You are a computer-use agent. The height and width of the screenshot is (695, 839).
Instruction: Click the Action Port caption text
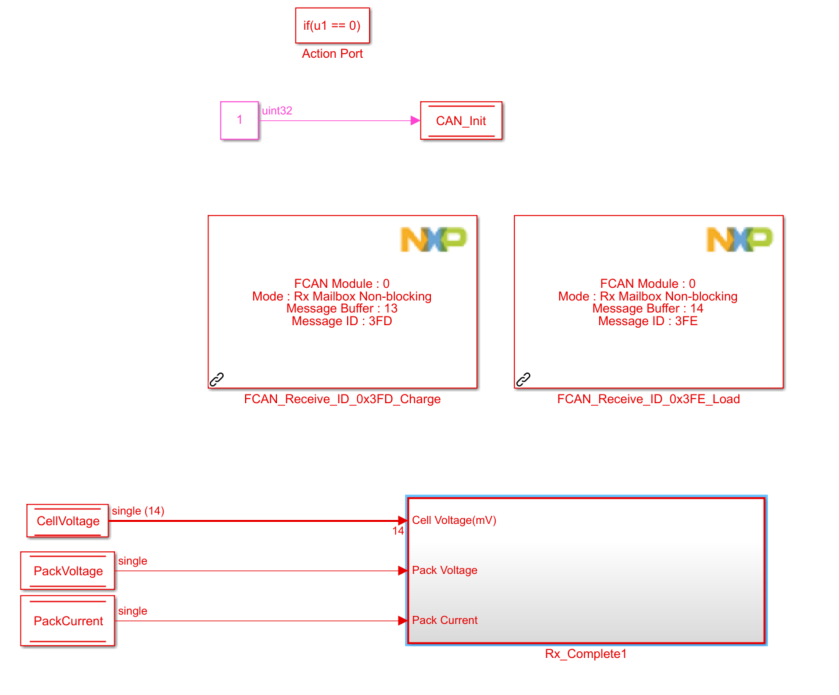331,53
